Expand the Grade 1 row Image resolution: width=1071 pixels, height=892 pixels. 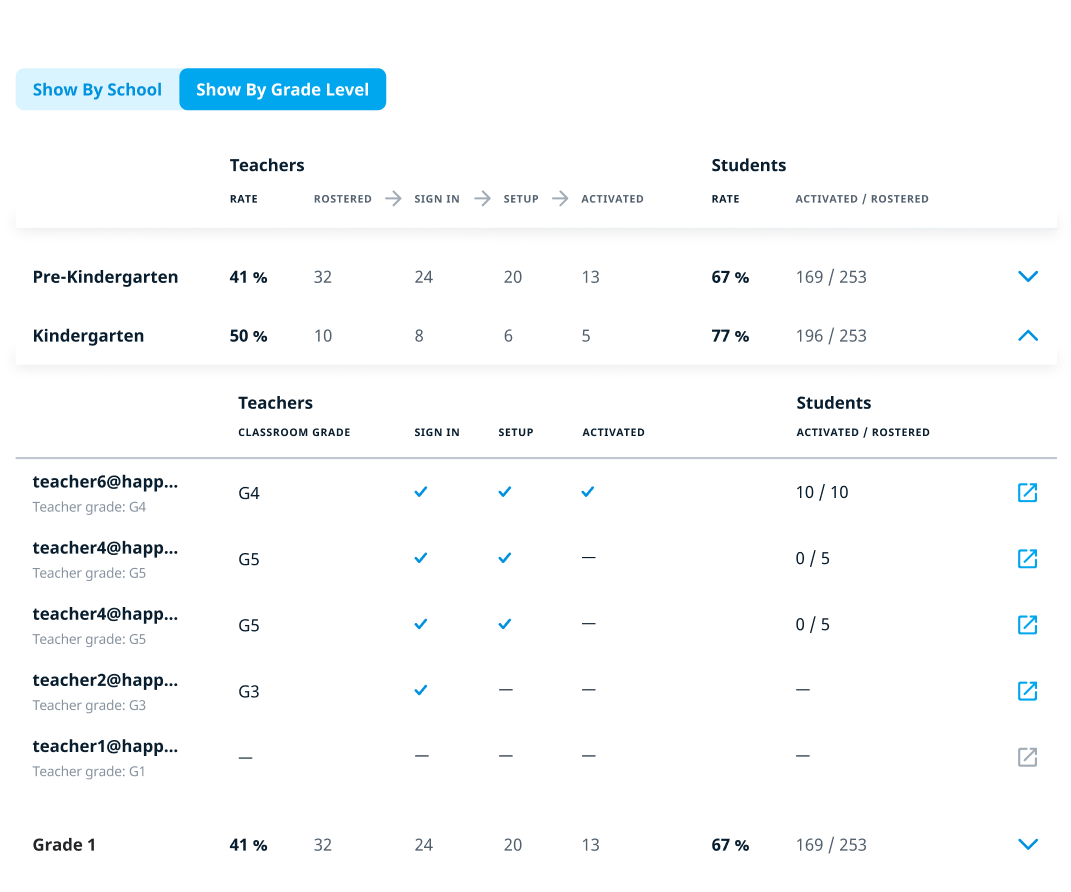1027,845
